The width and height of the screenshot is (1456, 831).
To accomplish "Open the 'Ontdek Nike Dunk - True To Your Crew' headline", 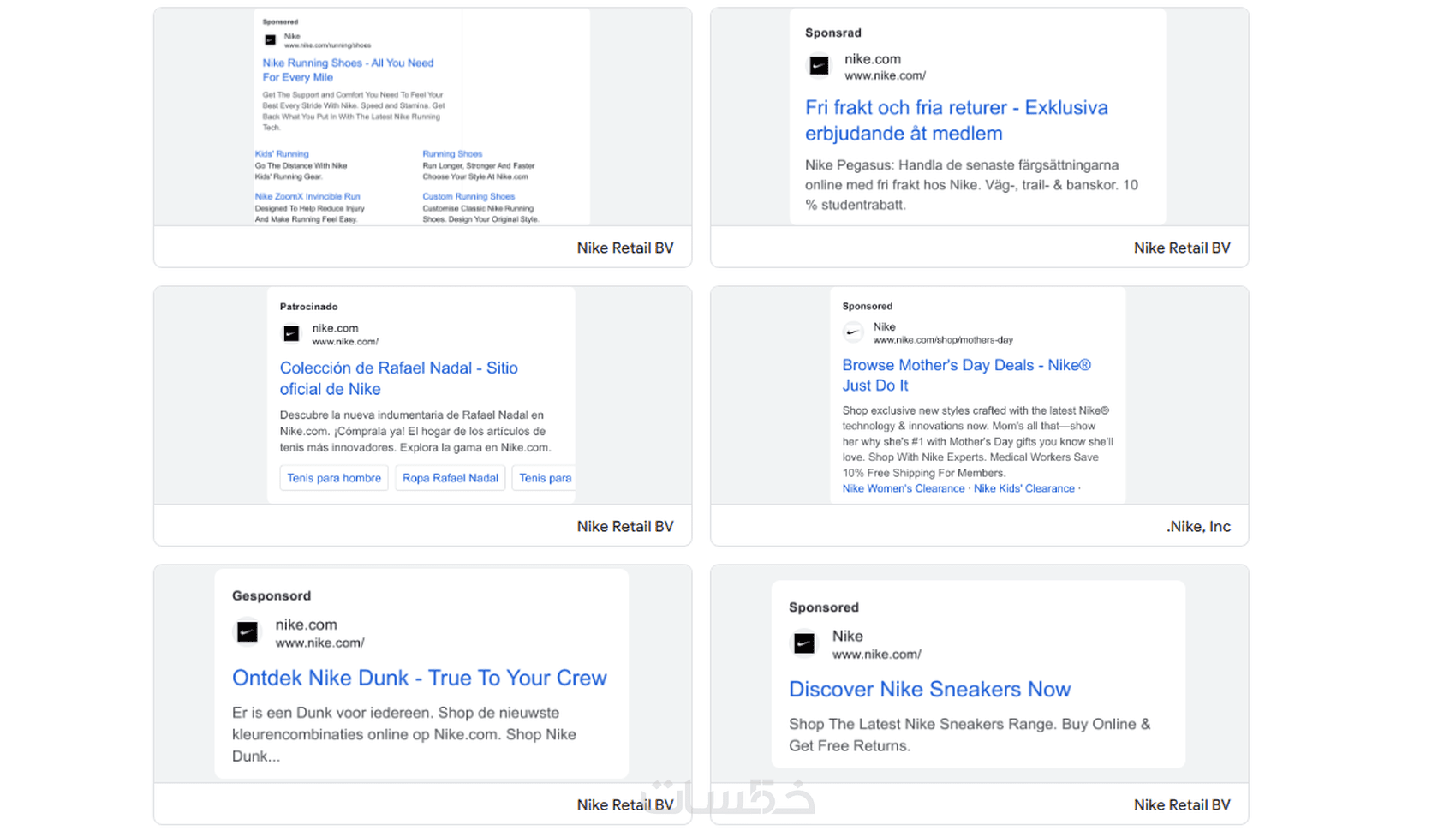I will click(420, 678).
